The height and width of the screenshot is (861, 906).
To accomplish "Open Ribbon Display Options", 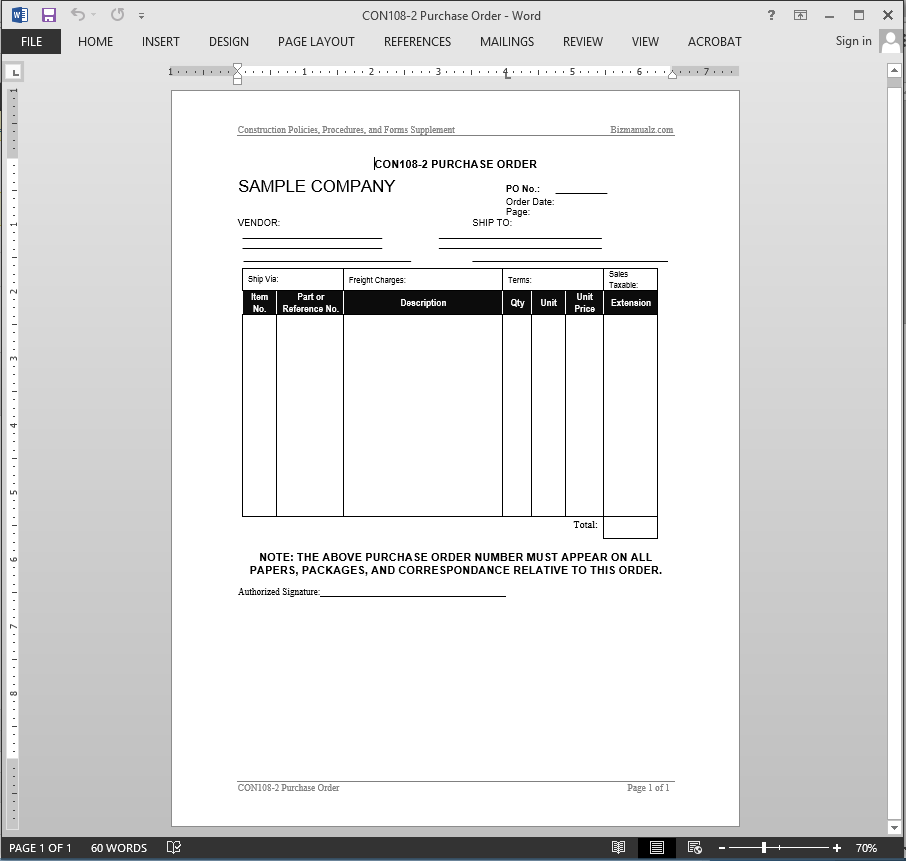I will point(800,16).
